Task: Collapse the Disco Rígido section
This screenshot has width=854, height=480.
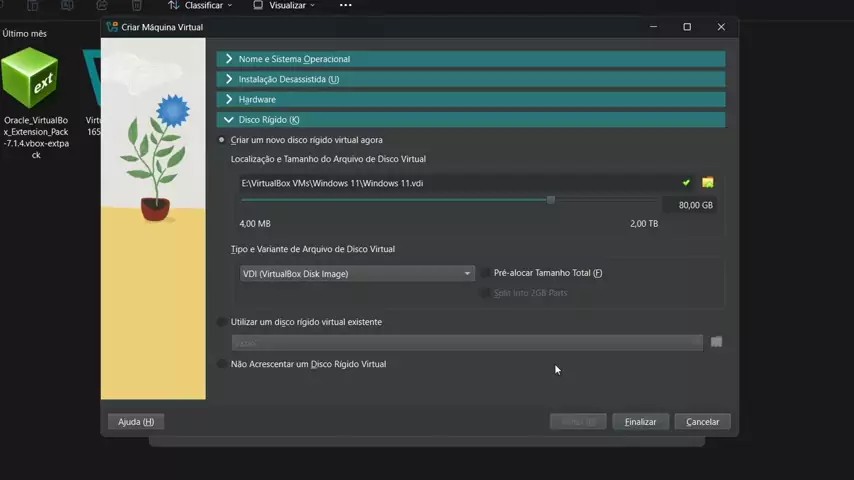Action: [471, 119]
